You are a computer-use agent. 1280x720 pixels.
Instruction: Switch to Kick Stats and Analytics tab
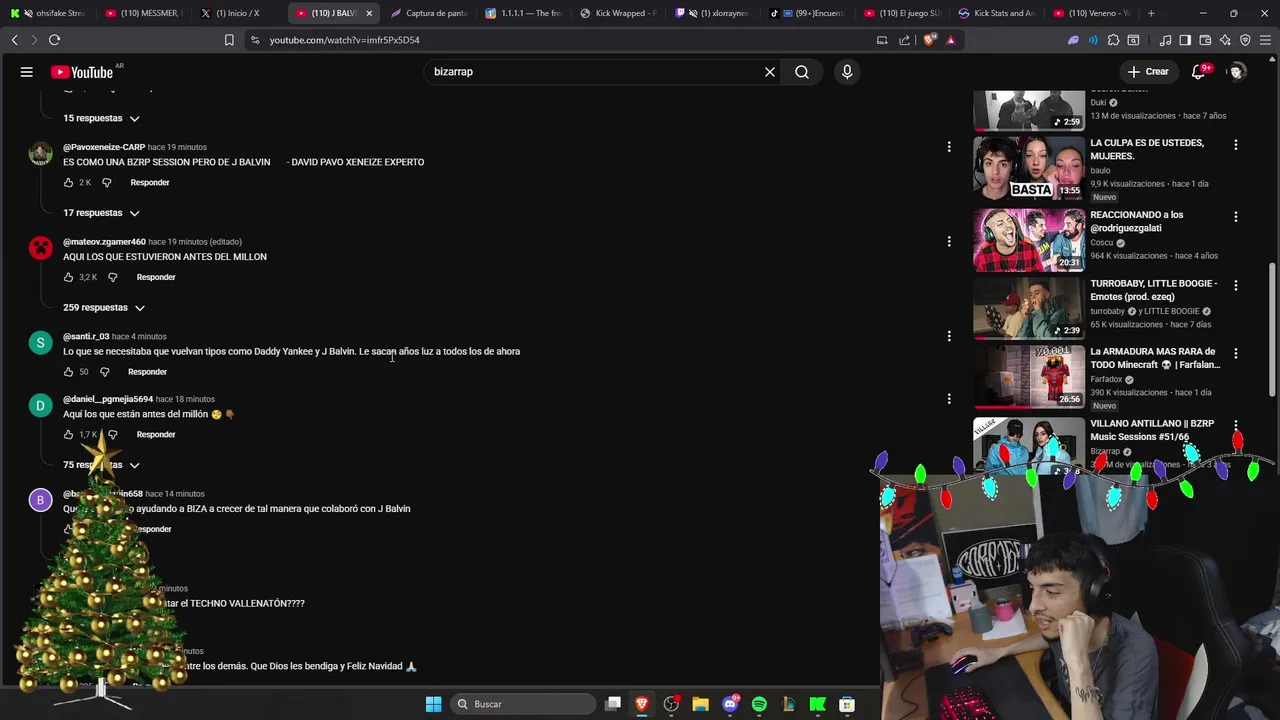pyautogui.click(x=998, y=13)
